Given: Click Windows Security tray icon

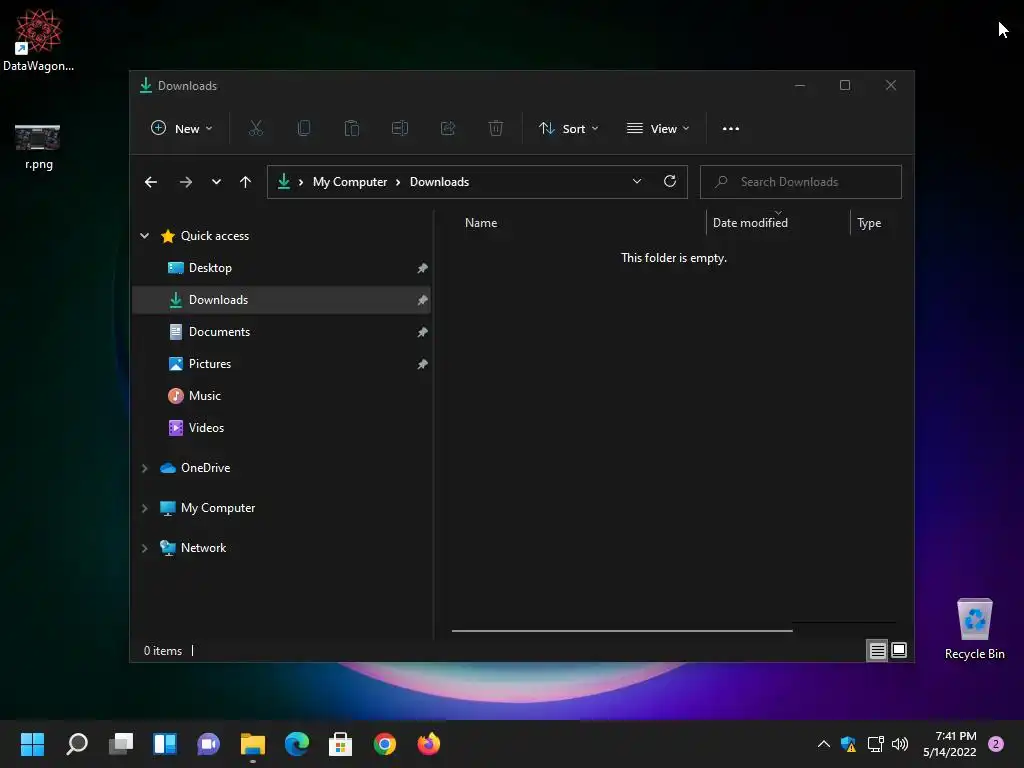Looking at the screenshot, I should coord(848,744).
